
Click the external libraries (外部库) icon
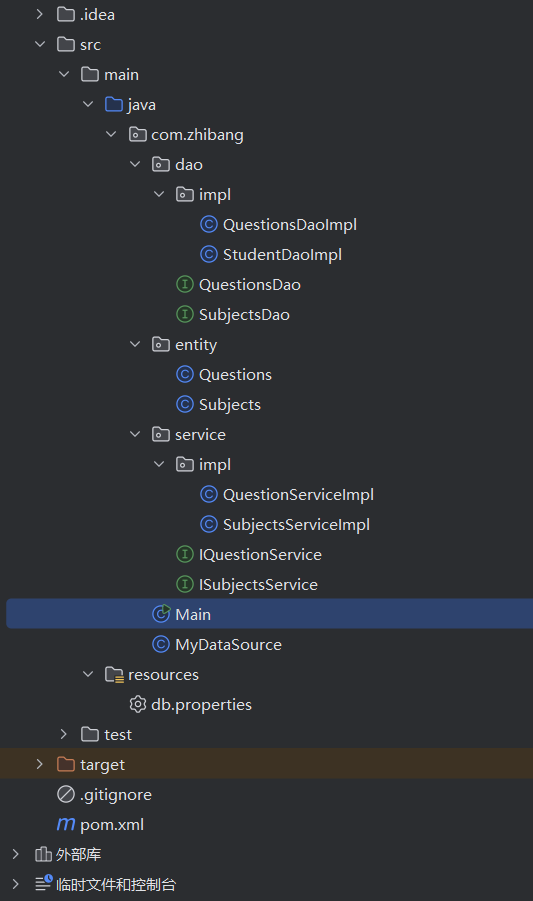[43, 854]
